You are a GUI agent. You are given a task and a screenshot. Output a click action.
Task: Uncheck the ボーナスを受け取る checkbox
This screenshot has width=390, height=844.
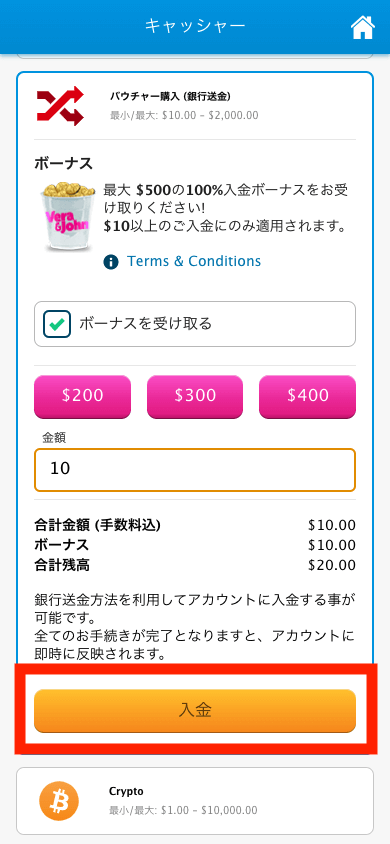click(x=57, y=324)
